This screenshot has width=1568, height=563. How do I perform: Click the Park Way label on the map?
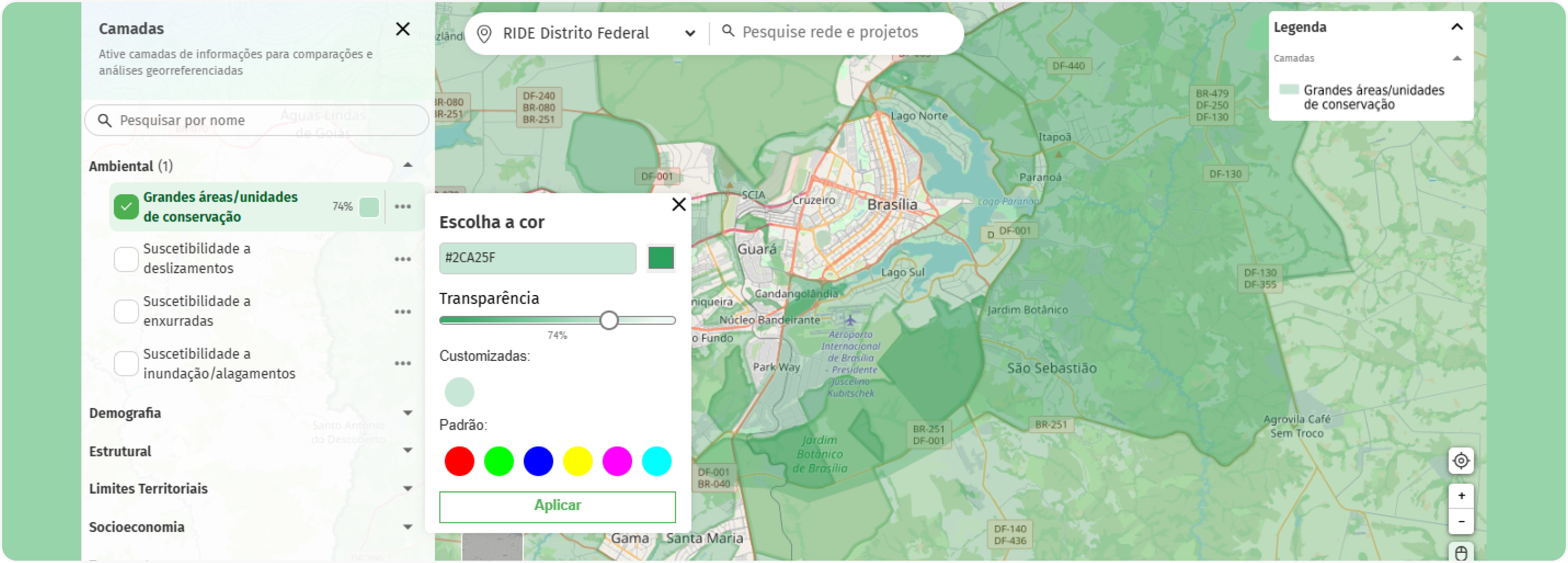pos(776,367)
